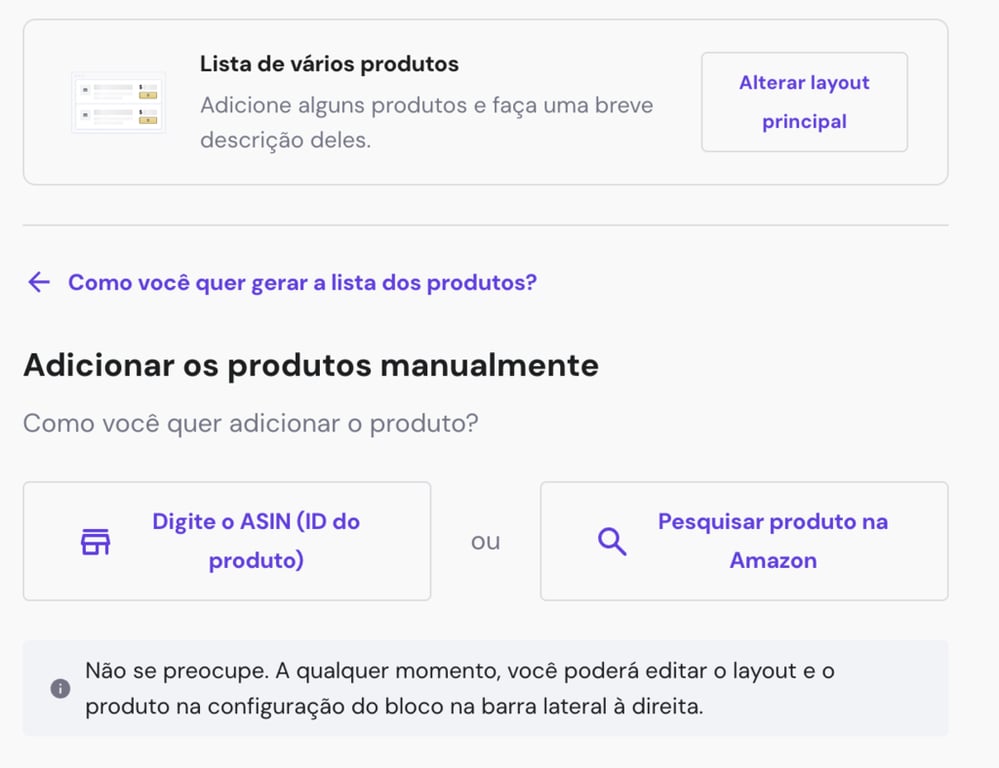Viewport: 999px width, 768px height.
Task: Open the "Como você quer gerar a lista dos produtos?" link
Action: click(302, 281)
